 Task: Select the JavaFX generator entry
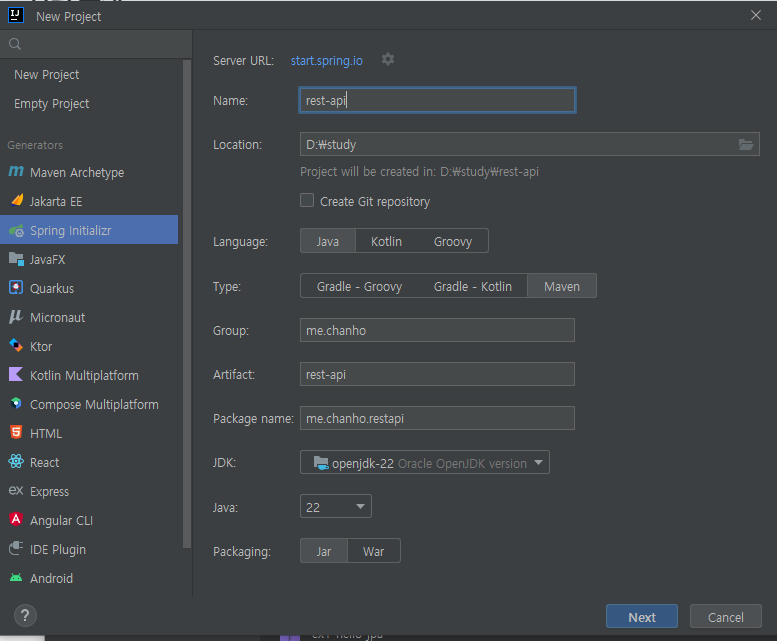pos(89,260)
